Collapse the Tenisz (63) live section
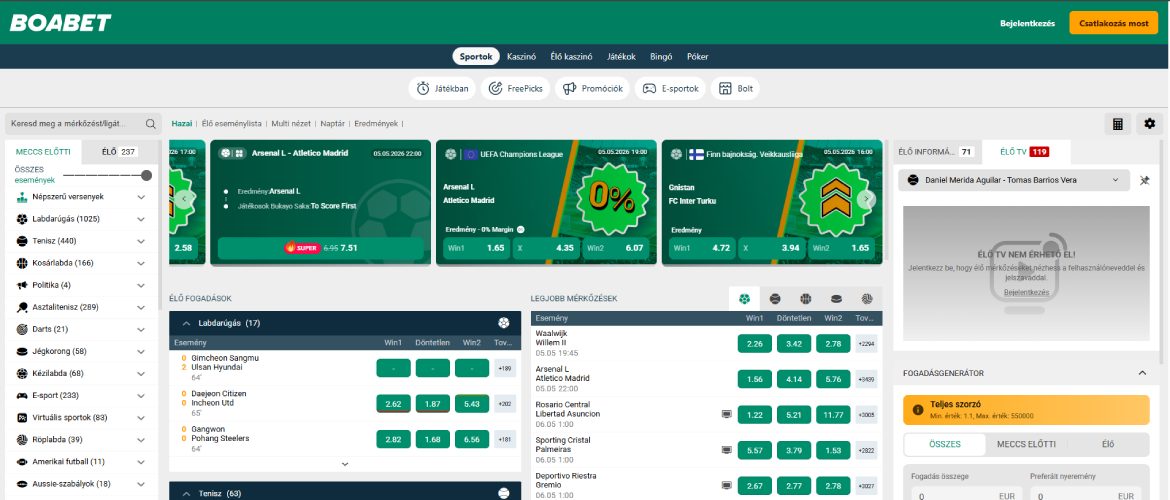 pos(187,493)
